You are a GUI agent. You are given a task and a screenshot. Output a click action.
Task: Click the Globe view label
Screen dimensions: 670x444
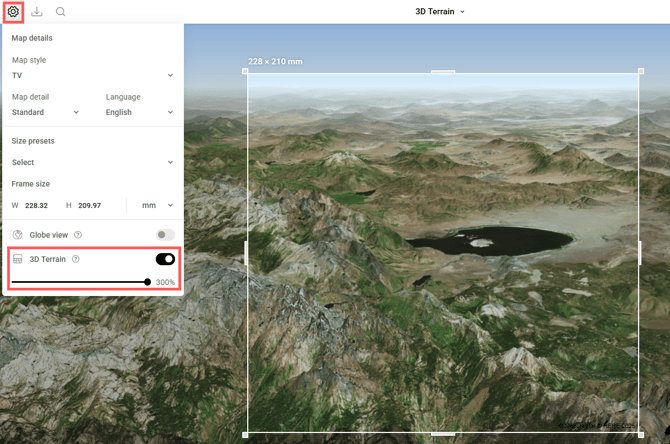point(49,235)
